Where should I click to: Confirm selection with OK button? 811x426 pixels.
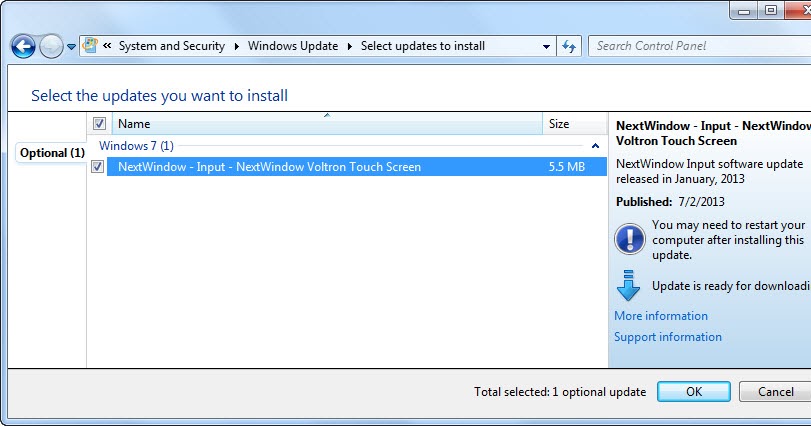694,392
